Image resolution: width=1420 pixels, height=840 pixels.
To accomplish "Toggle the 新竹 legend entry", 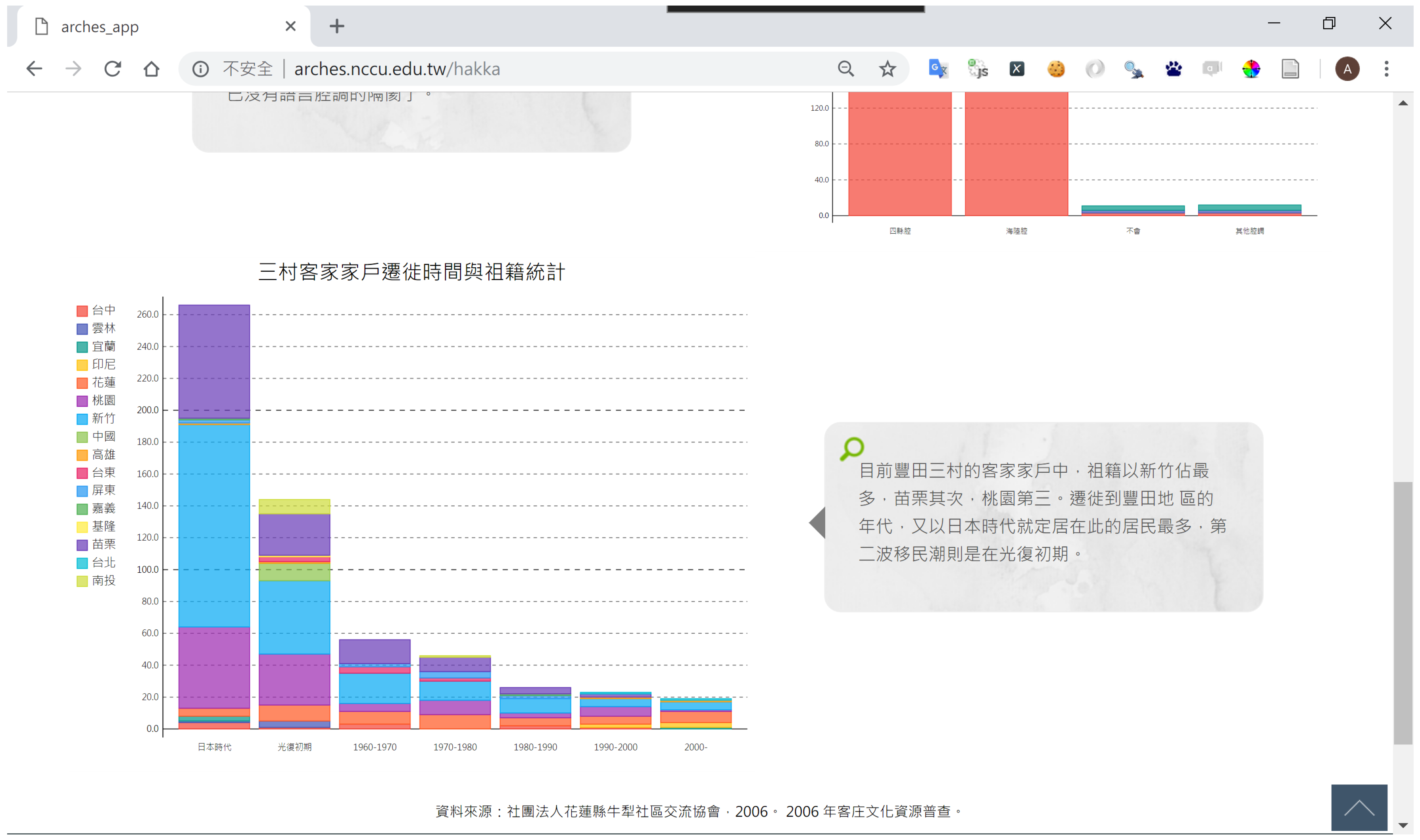I will coord(103,418).
